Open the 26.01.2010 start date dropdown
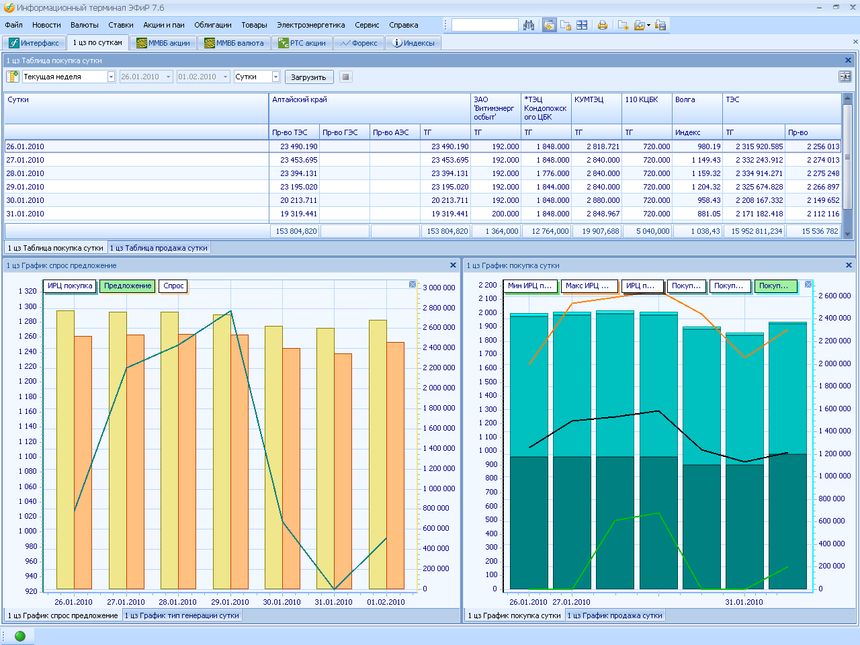This screenshot has height=645, width=860. click(168, 77)
